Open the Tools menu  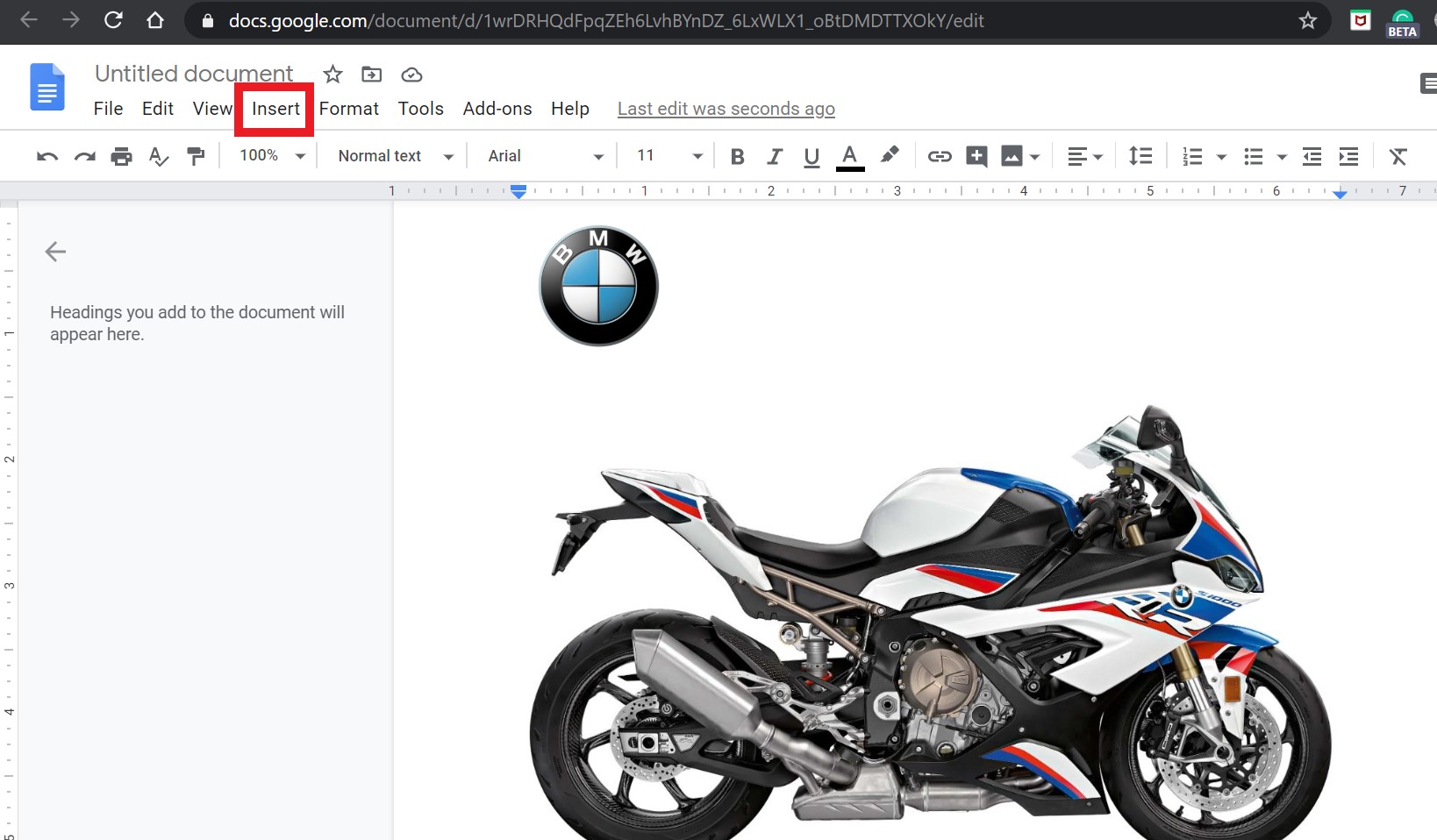pos(420,108)
